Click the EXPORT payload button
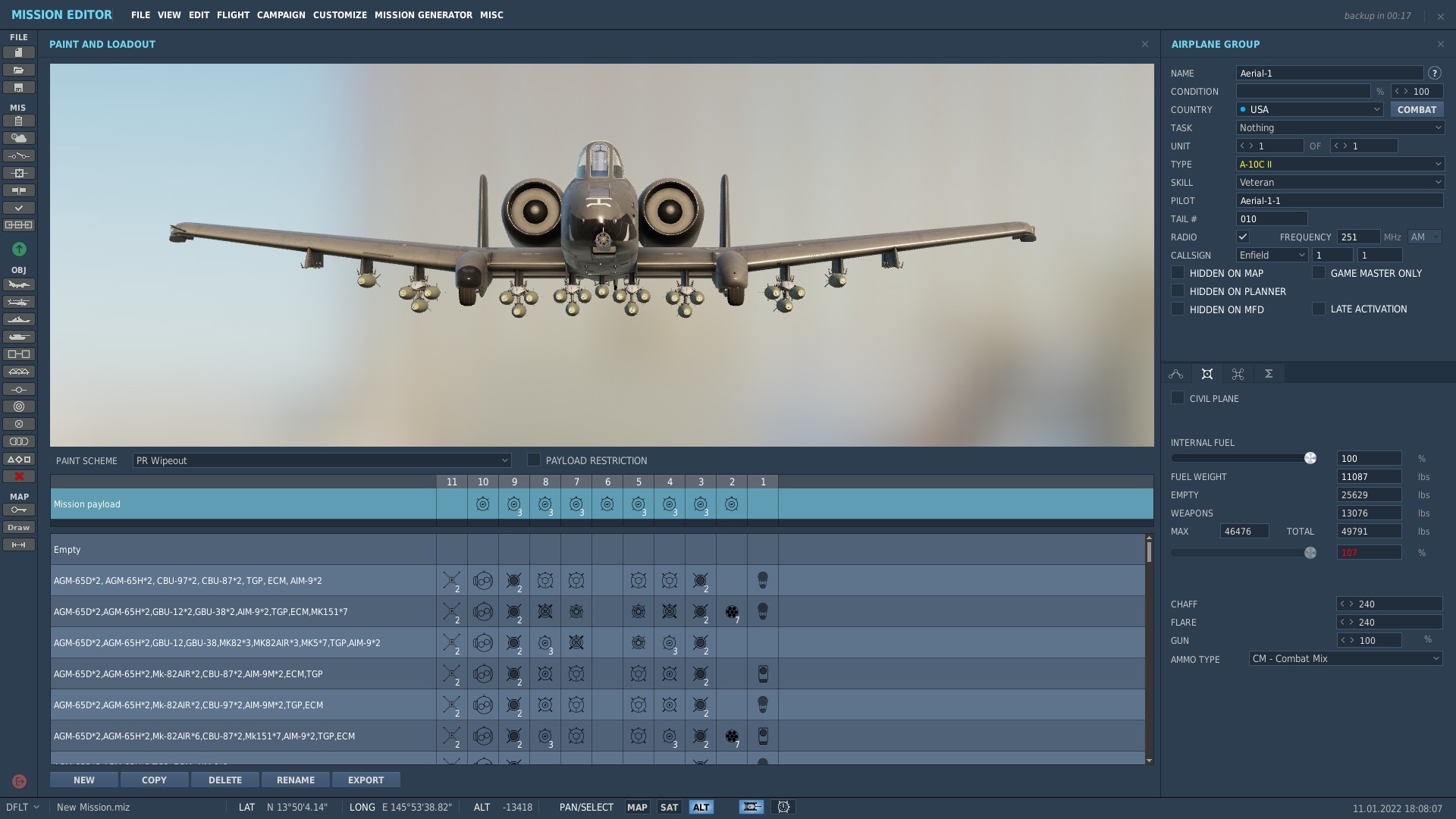Screen dimensions: 1456x819 pos(366,780)
